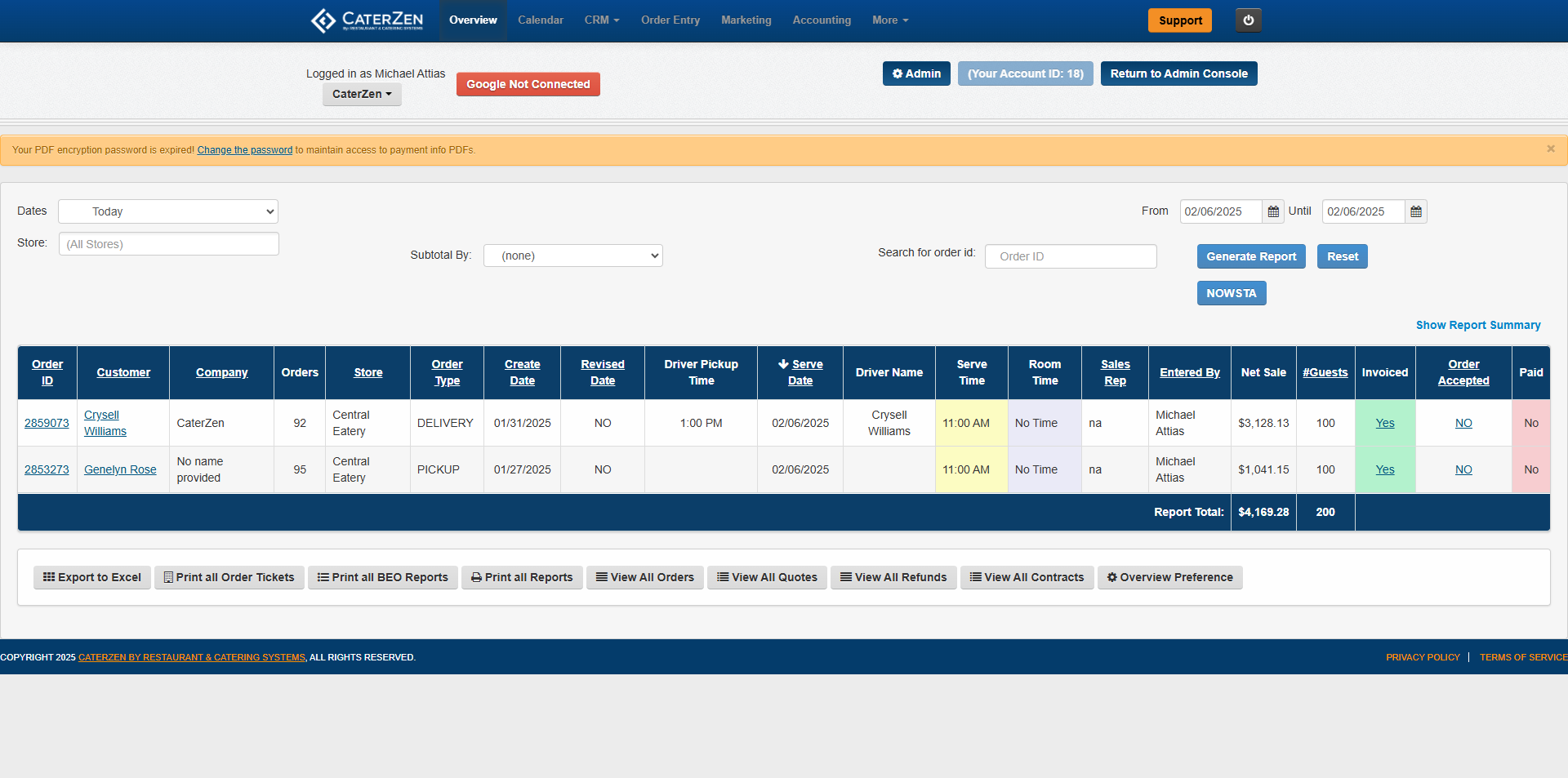Switch to the Calendar tab

tap(541, 20)
